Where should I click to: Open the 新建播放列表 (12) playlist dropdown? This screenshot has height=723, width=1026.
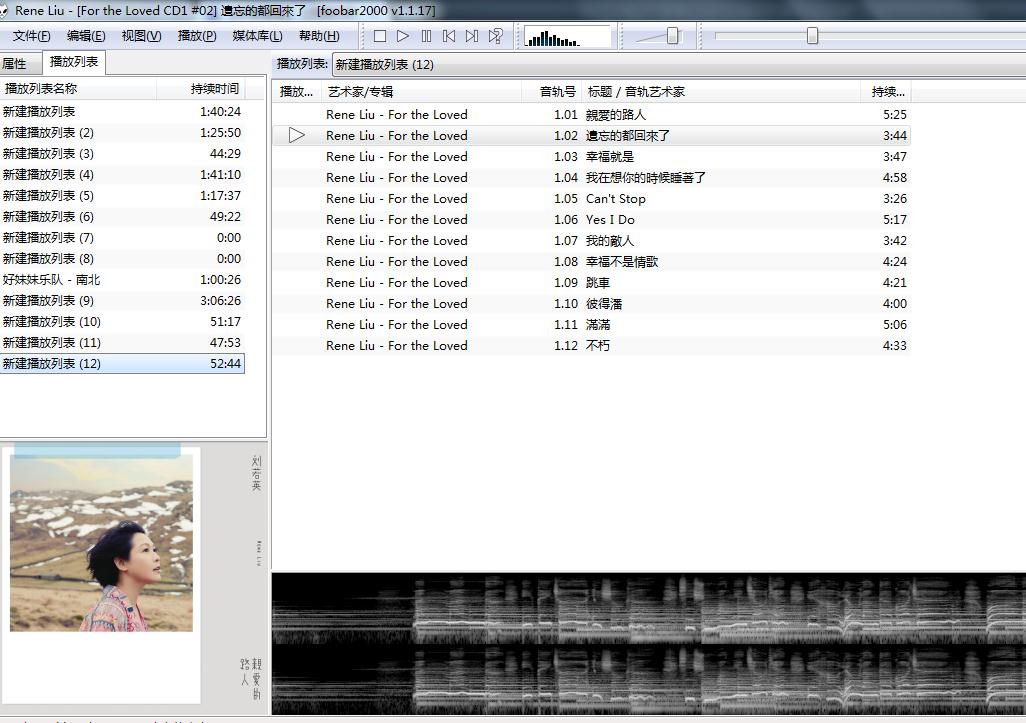tap(679, 64)
